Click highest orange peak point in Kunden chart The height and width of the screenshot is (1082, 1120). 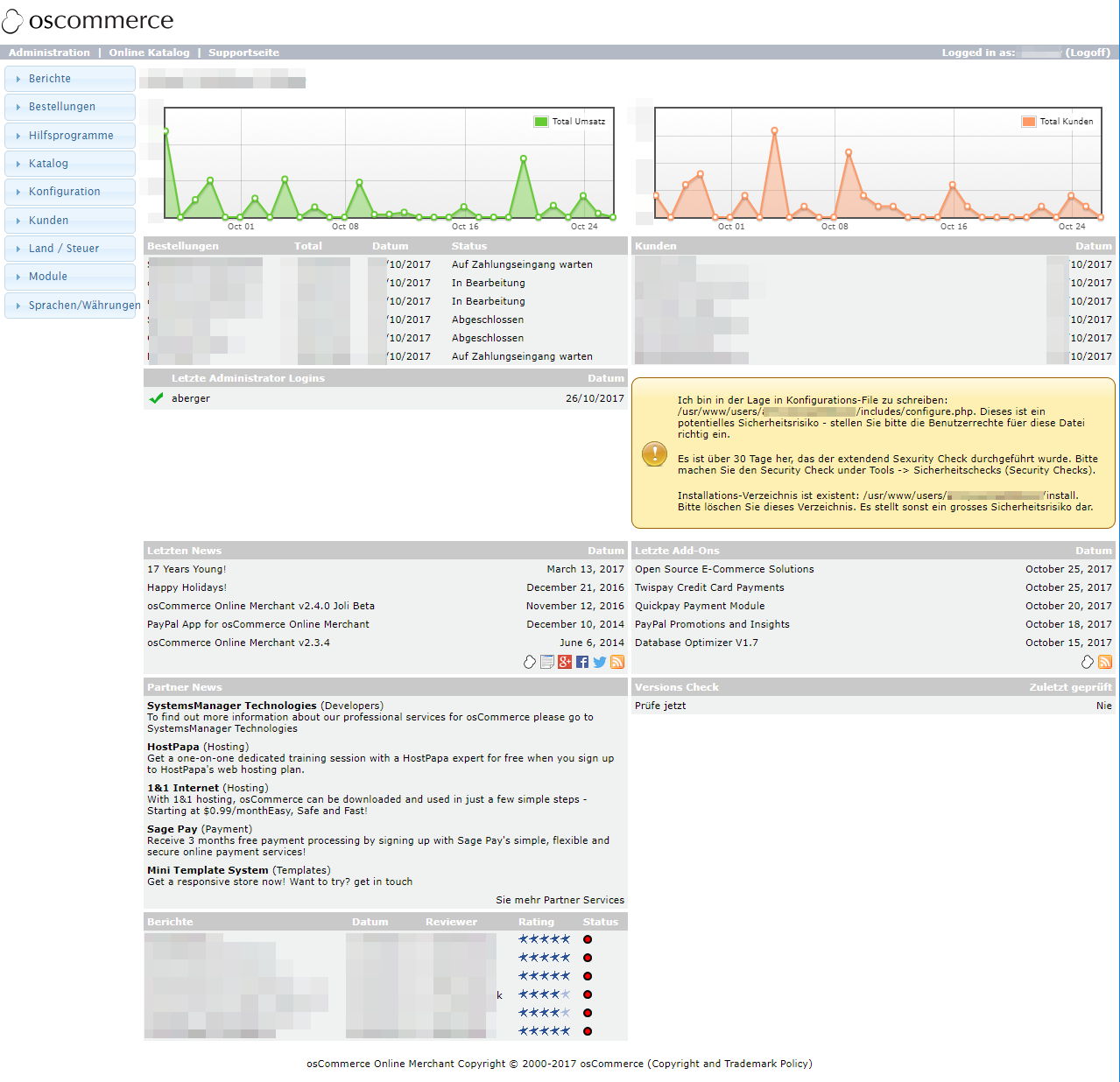tap(774, 130)
